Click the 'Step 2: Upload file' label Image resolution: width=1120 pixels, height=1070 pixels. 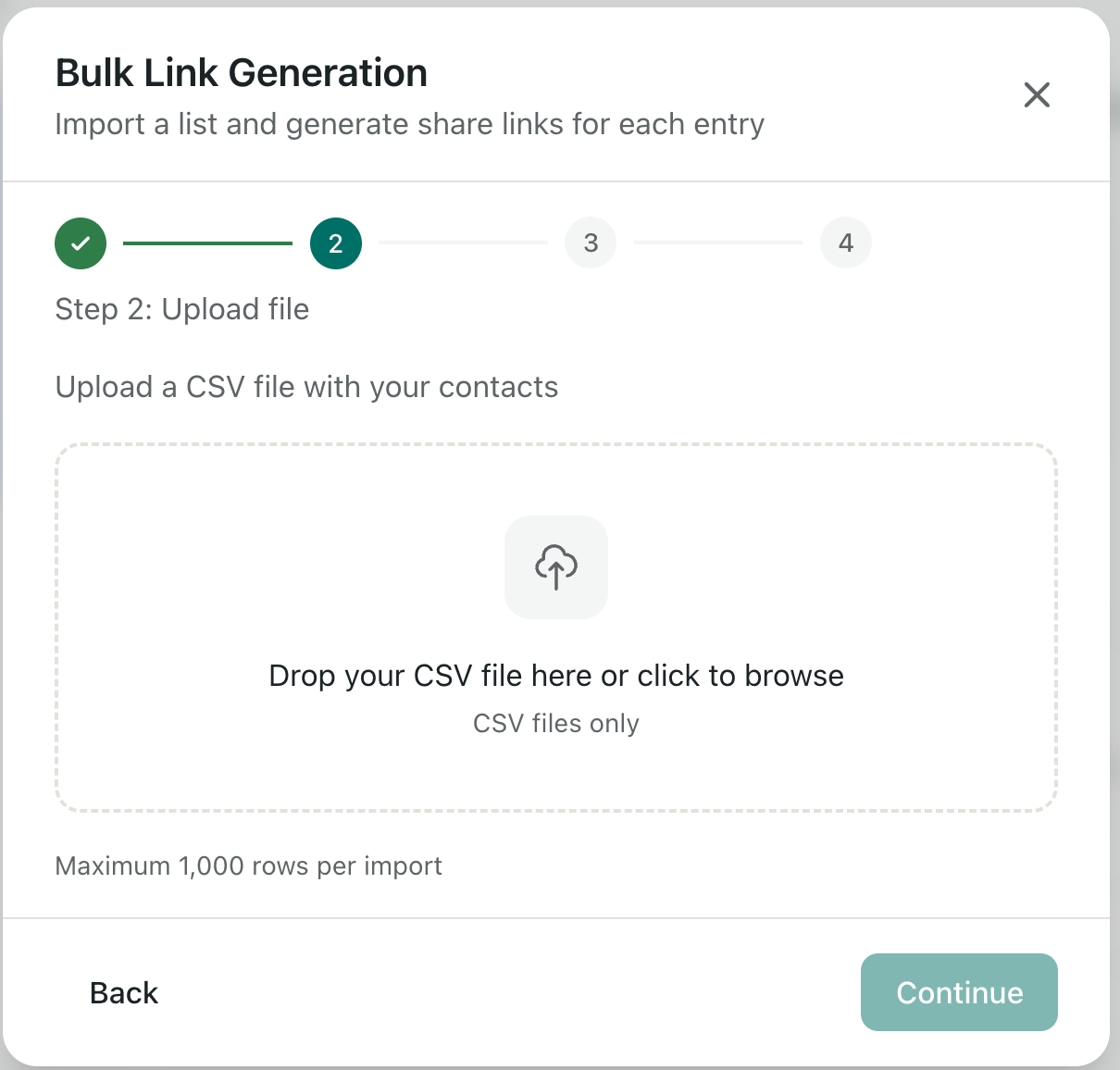pyautogui.click(x=182, y=309)
